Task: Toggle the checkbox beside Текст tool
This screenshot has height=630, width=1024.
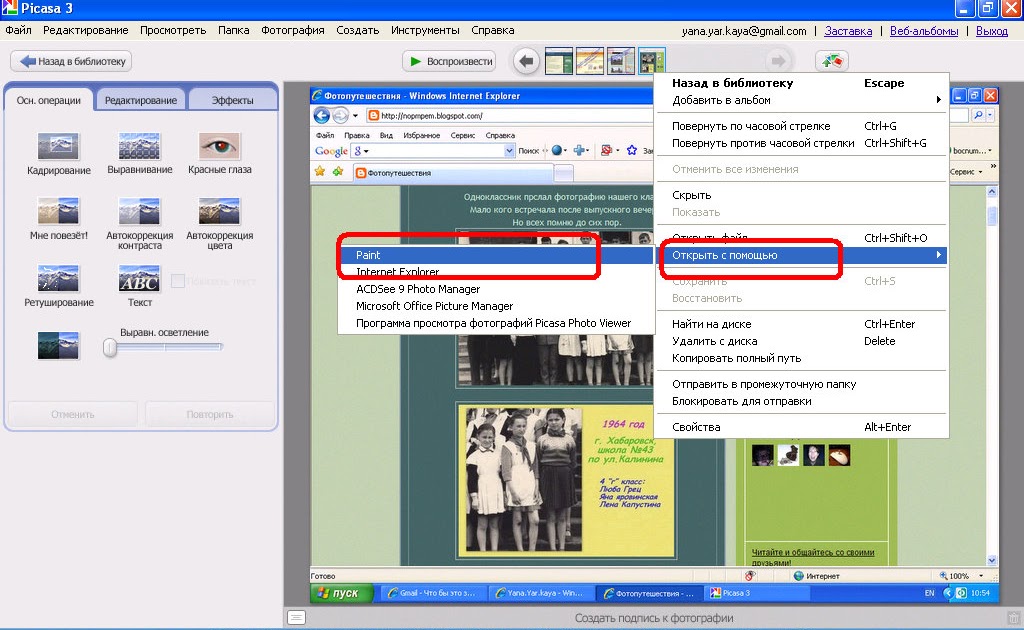Action: click(x=178, y=281)
